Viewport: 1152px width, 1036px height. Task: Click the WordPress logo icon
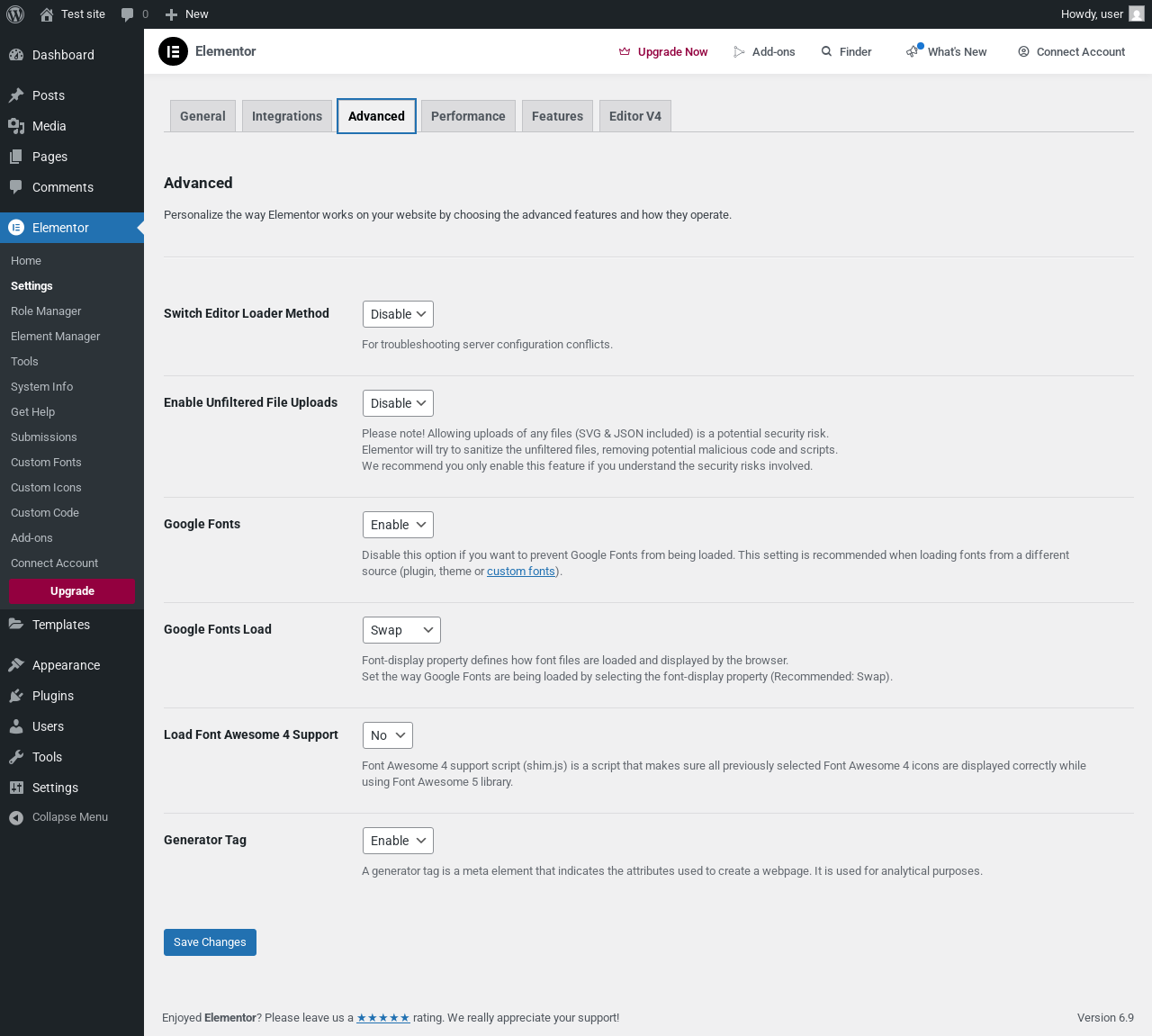tap(15, 14)
